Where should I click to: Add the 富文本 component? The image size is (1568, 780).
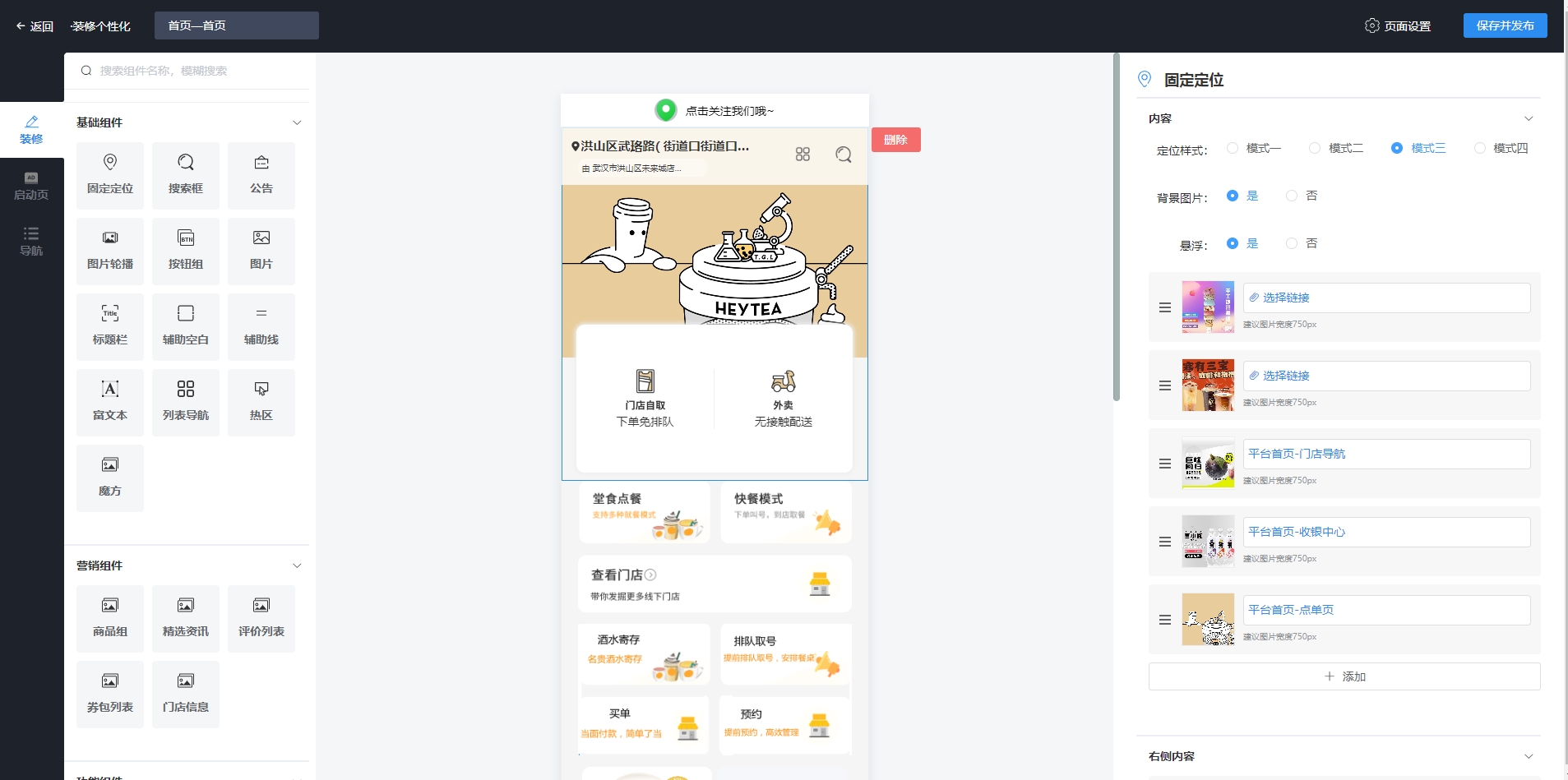pos(110,402)
